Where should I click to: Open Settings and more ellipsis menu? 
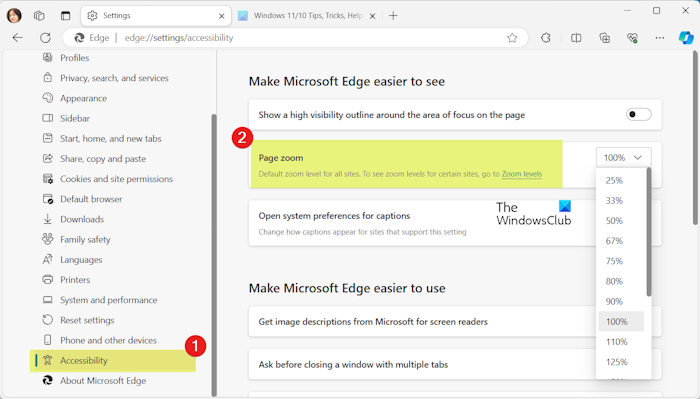point(659,38)
